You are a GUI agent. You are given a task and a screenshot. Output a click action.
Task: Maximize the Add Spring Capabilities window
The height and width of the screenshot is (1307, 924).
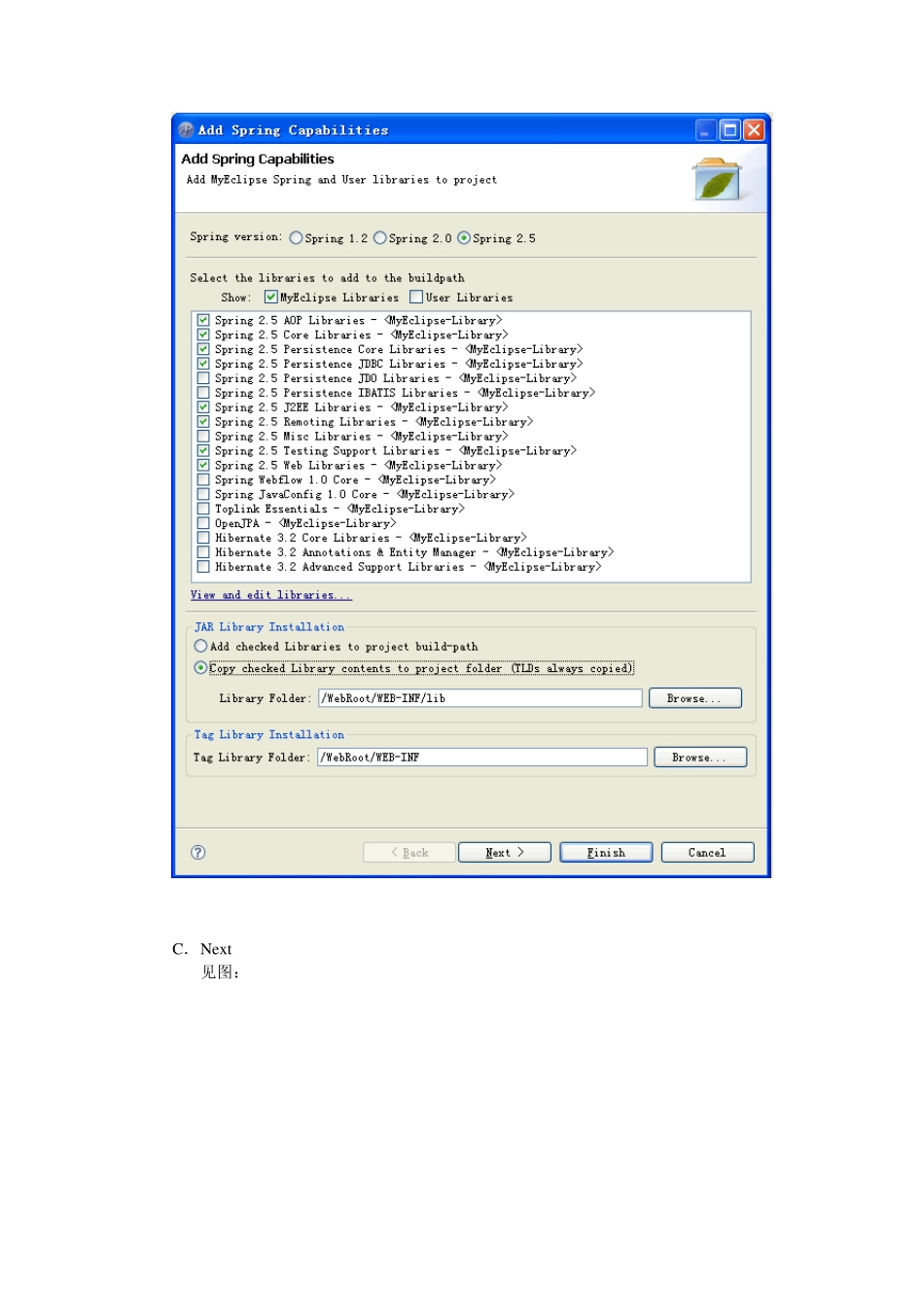click(x=729, y=129)
